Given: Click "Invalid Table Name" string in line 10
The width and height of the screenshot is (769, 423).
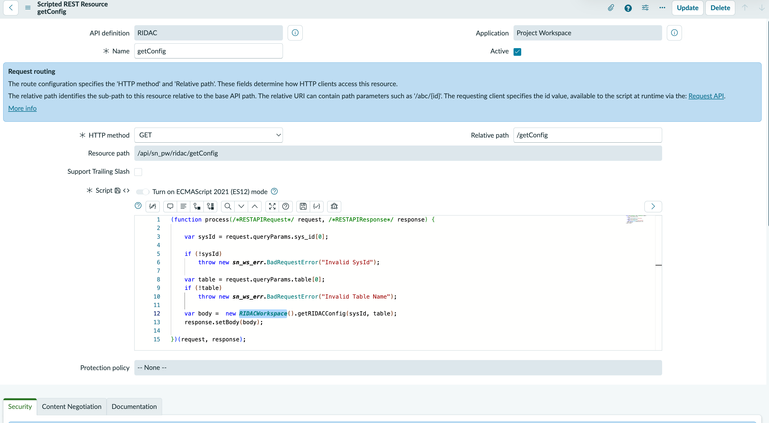Looking at the screenshot, I should 358,297.
